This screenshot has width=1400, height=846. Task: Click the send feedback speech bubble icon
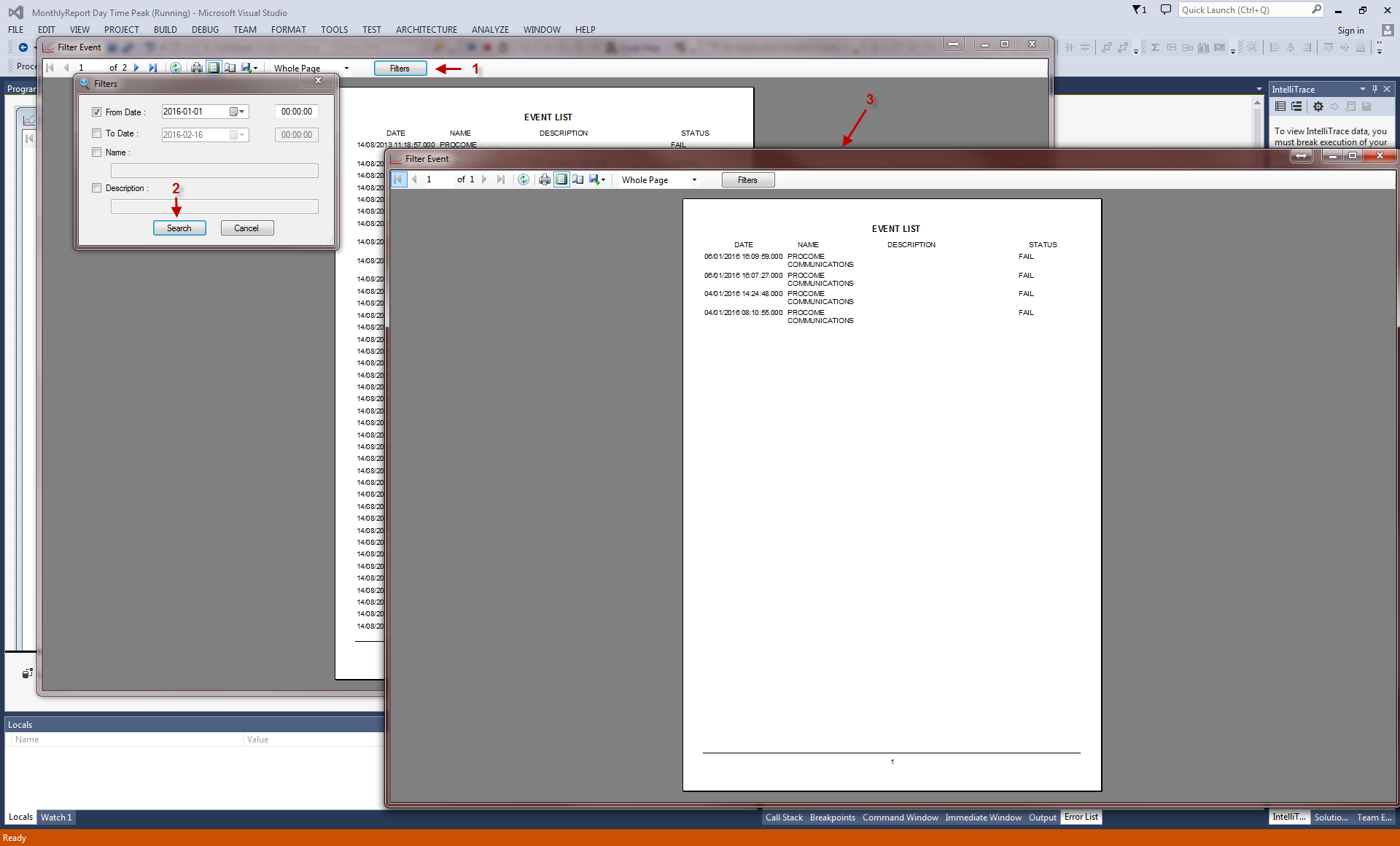(x=1165, y=9)
